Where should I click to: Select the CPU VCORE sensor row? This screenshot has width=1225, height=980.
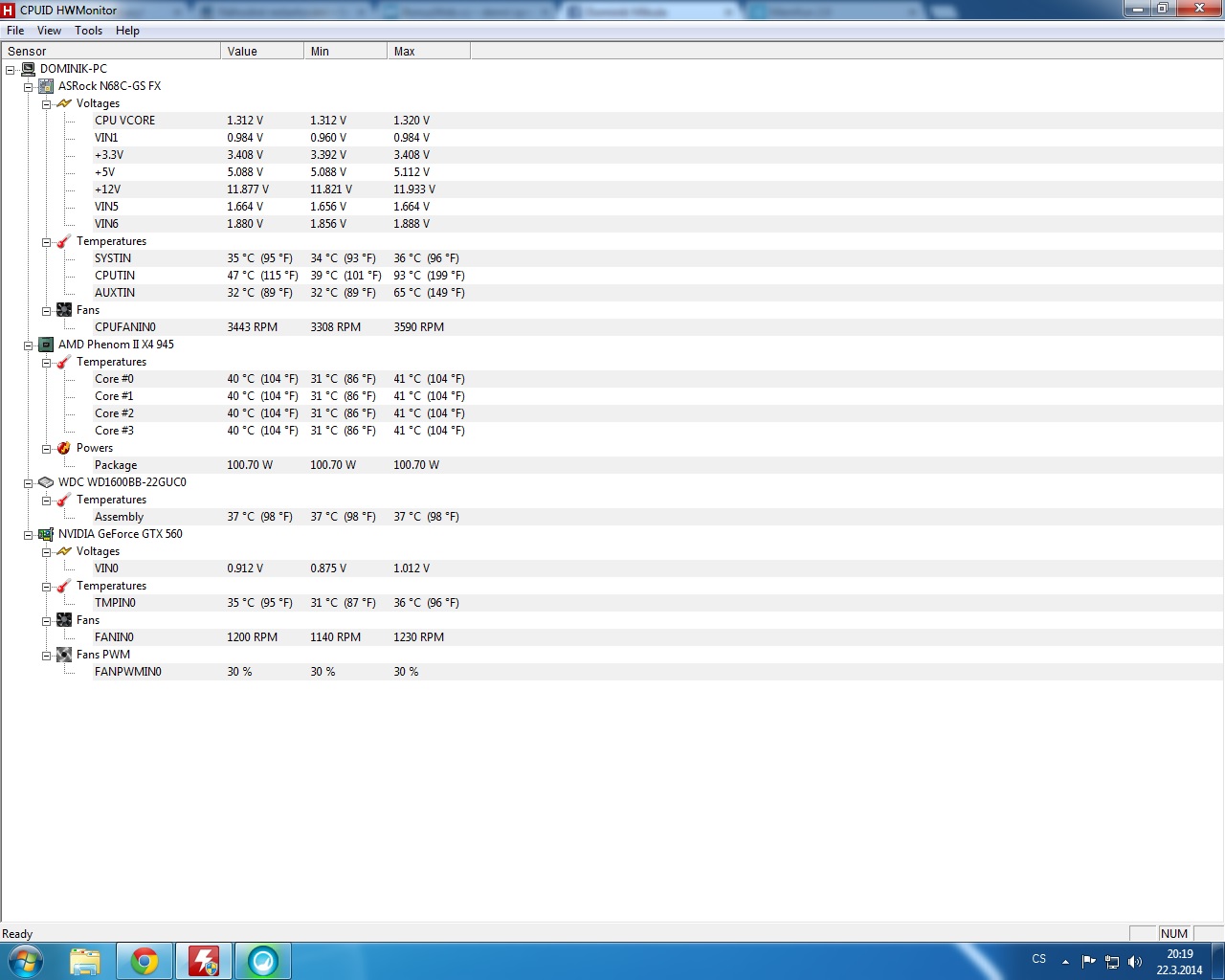[x=124, y=121]
